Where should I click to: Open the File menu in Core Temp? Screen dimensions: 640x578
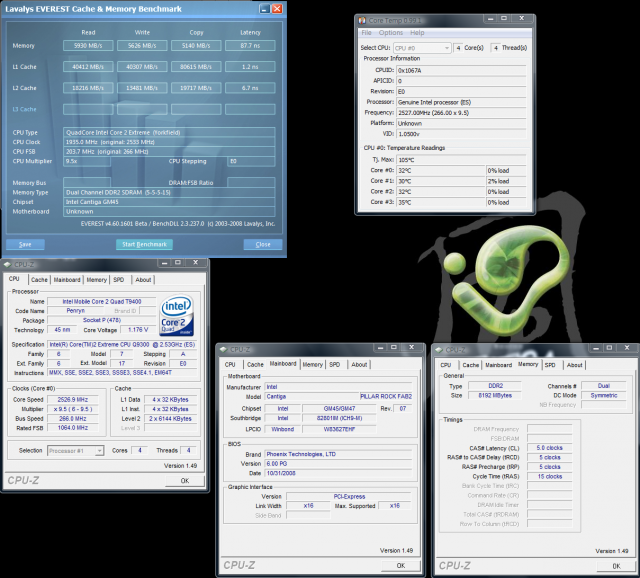click(367, 33)
